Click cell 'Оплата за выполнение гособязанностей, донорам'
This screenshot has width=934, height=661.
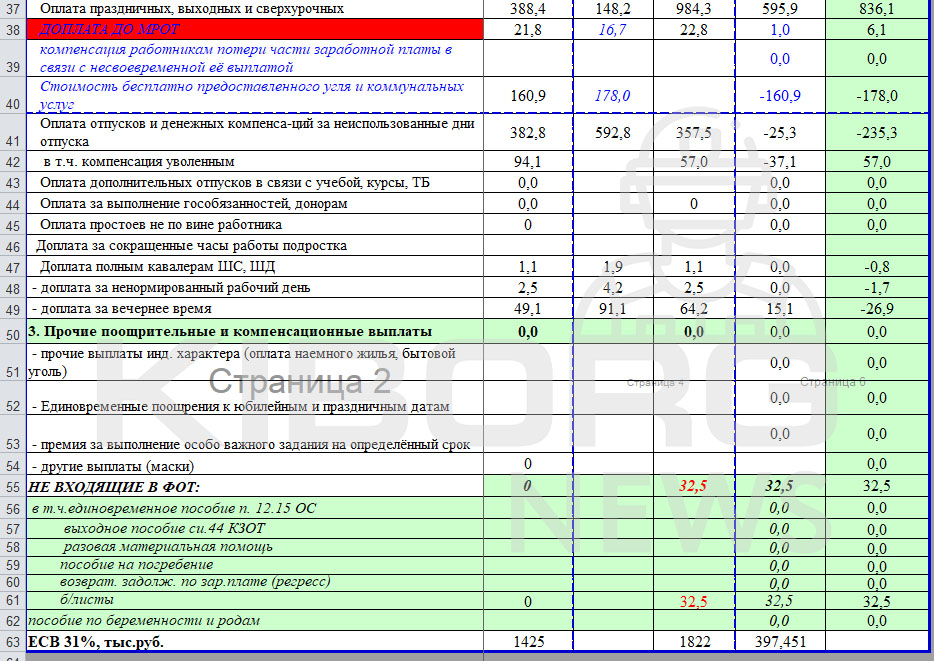(254, 204)
